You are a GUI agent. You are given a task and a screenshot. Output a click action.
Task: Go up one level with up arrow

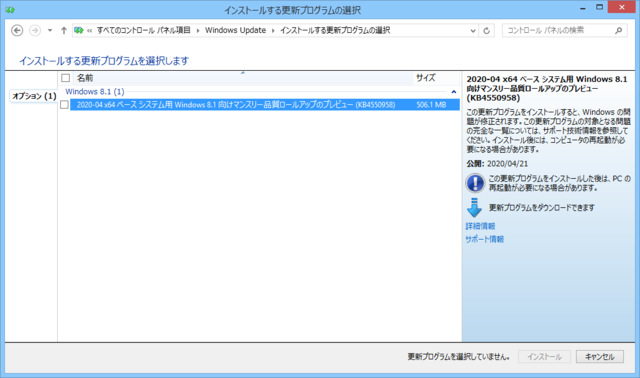coord(64,31)
